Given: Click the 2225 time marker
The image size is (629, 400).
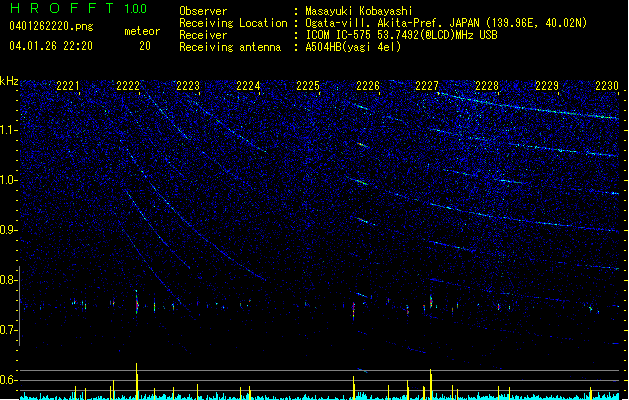Looking at the screenshot, I should tap(308, 86).
